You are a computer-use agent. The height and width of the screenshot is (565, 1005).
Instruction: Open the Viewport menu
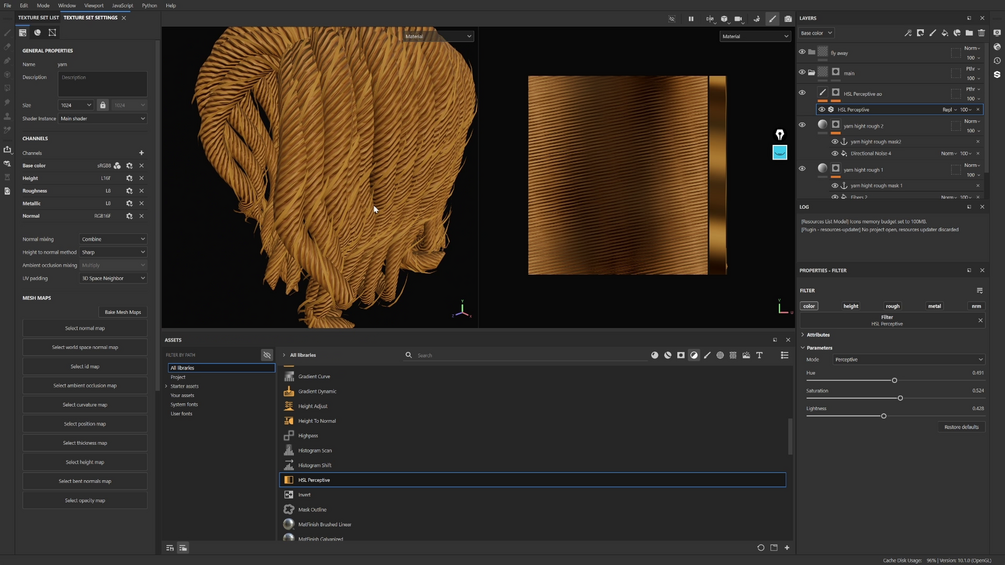[93, 5]
